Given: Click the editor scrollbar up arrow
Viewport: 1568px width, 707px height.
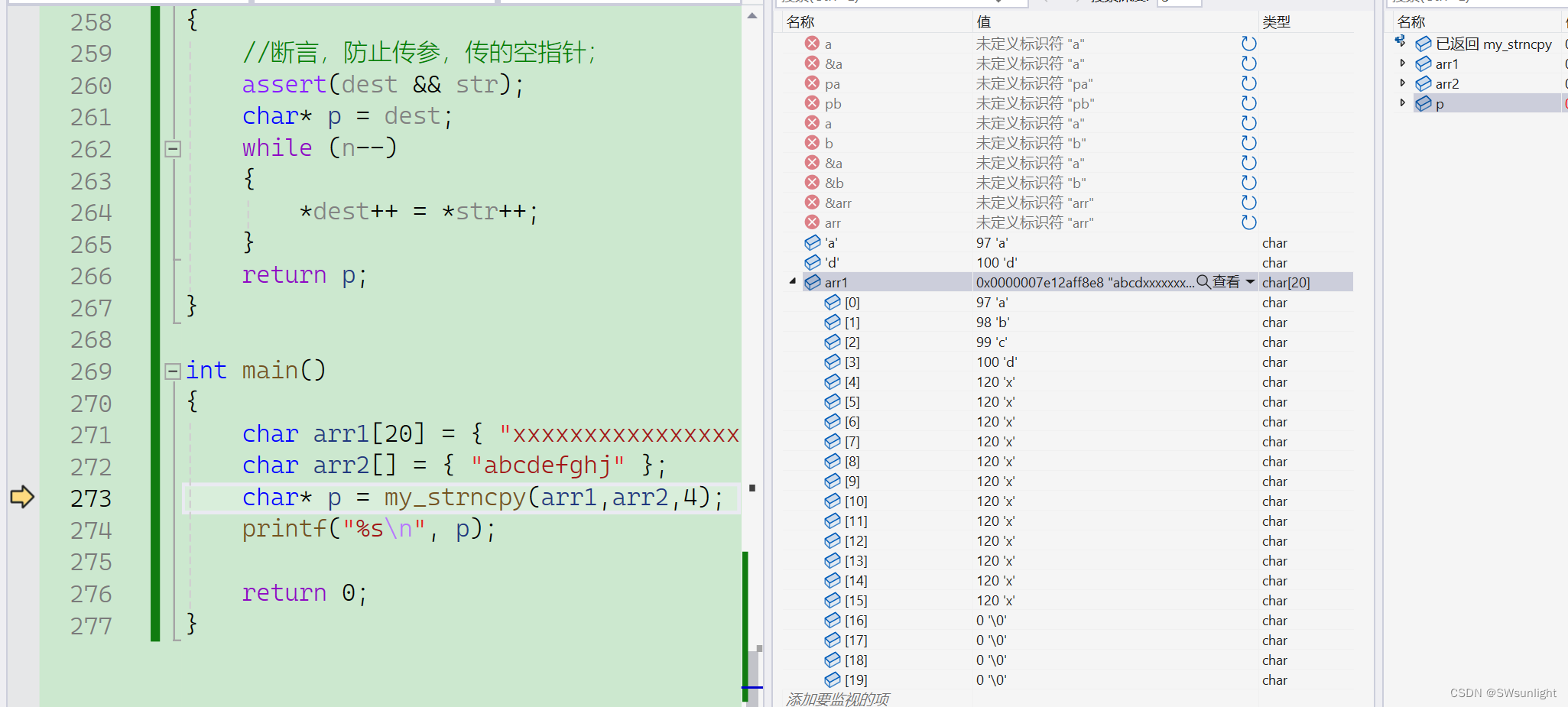Looking at the screenshot, I should pos(752,15).
